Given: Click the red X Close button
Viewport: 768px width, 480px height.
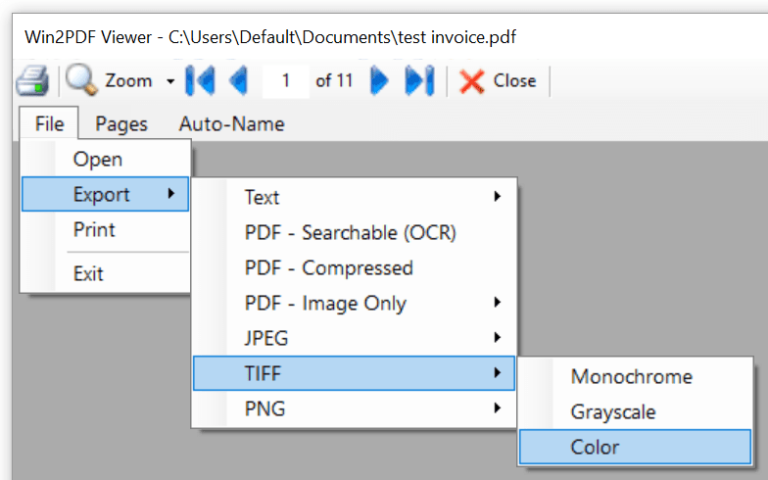Looking at the screenshot, I should pos(497,81).
